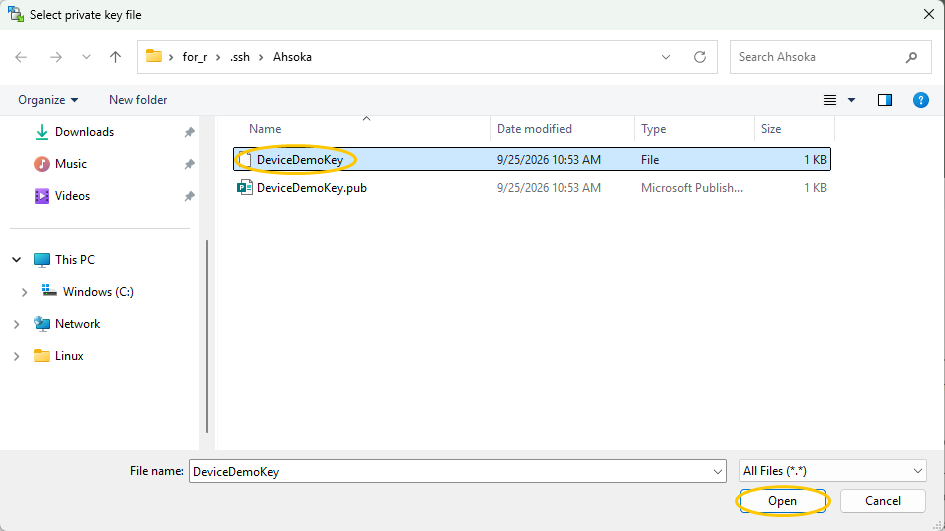
Task: Click the Cancel button
Action: pos(883,501)
